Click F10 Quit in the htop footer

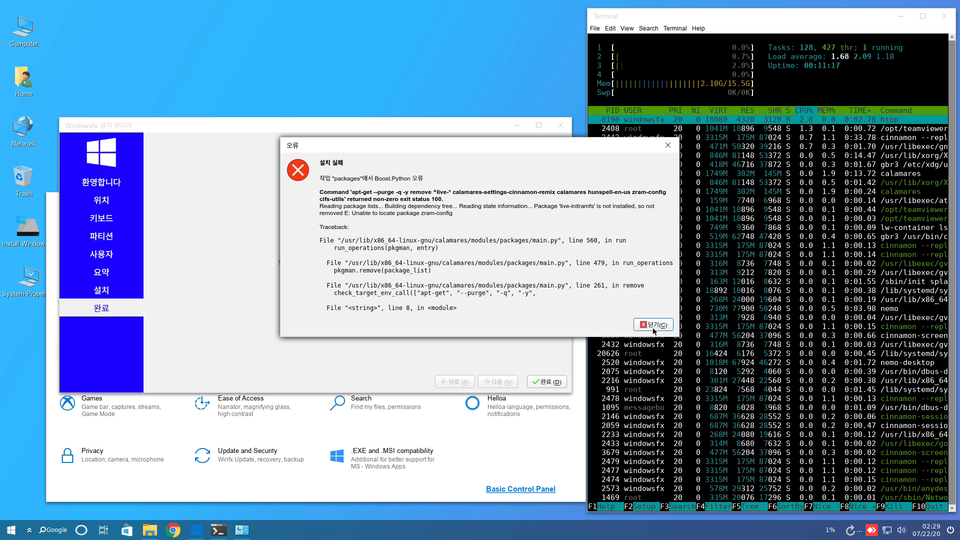929,507
